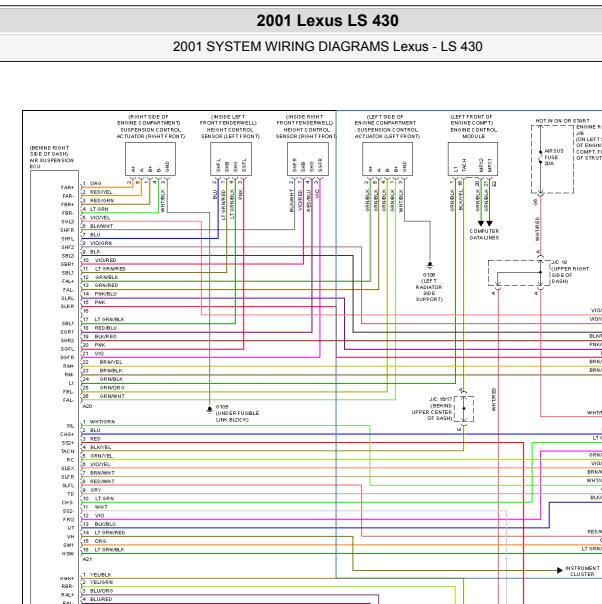Viewport: 602px width, 604px height.
Task: Click A20 pin 4 'LT GRN' wire label
Action: click(x=99, y=209)
